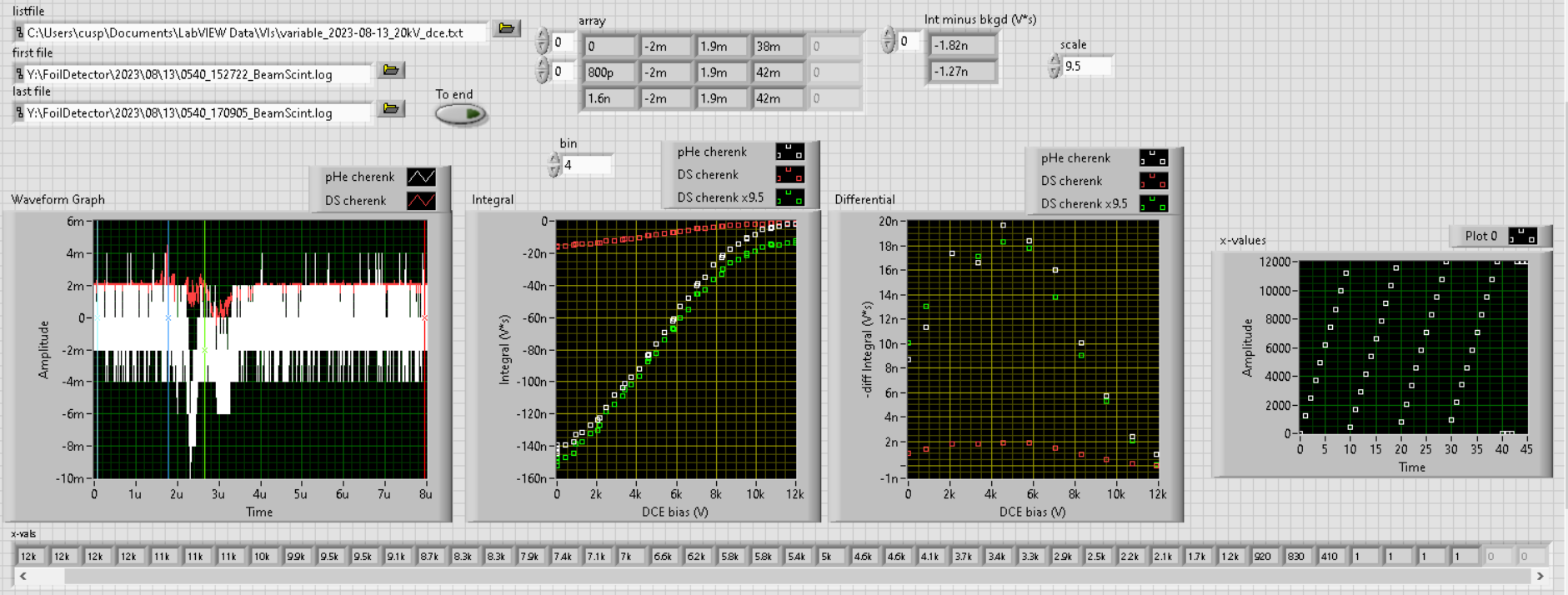Viewport: 1568px width, 595px height.
Task: Click pHe cherenk plot icon in Waveform legend
Action: coord(421,177)
